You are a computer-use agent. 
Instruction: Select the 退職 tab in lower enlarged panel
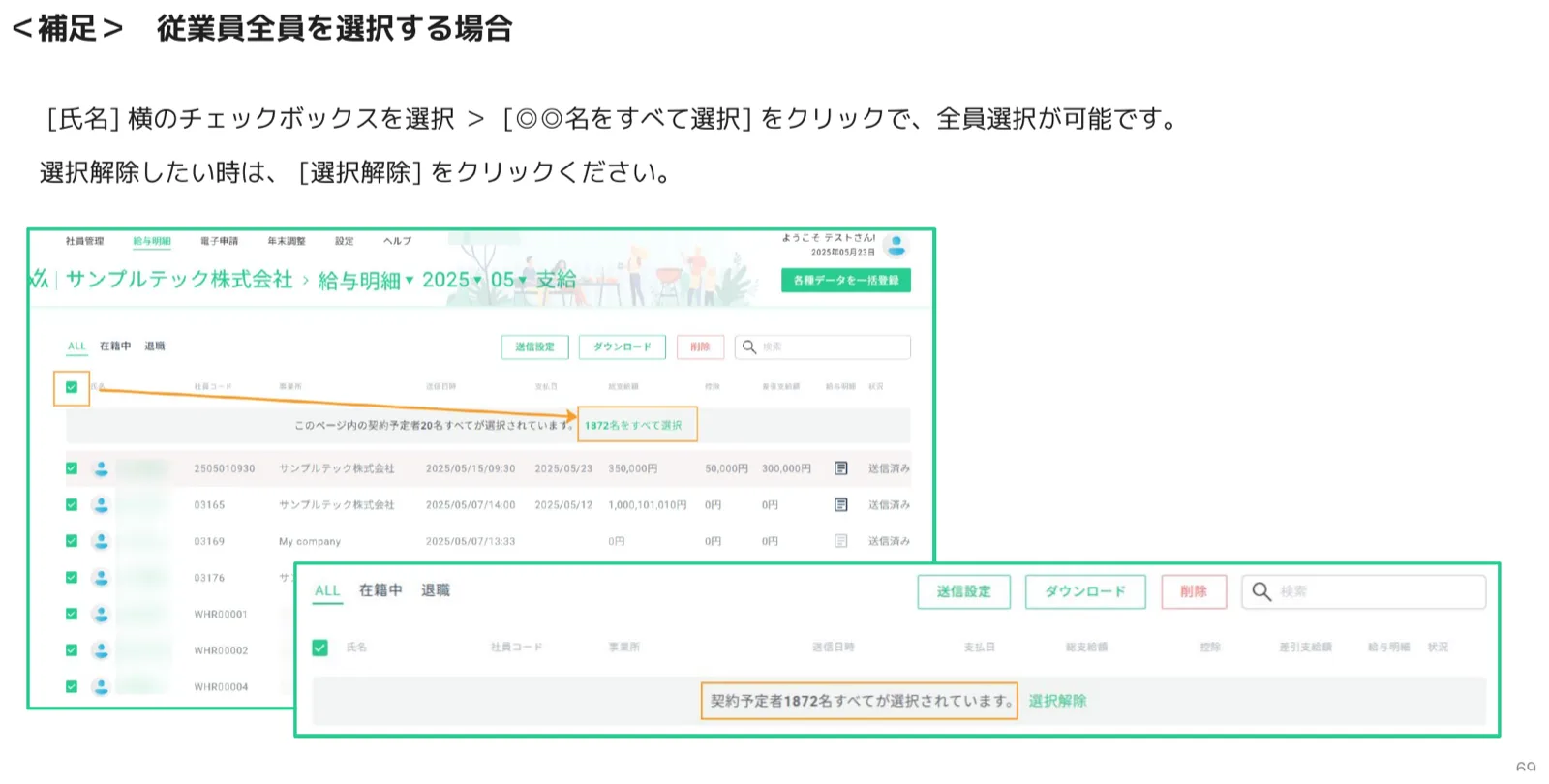click(x=436, y=590)
